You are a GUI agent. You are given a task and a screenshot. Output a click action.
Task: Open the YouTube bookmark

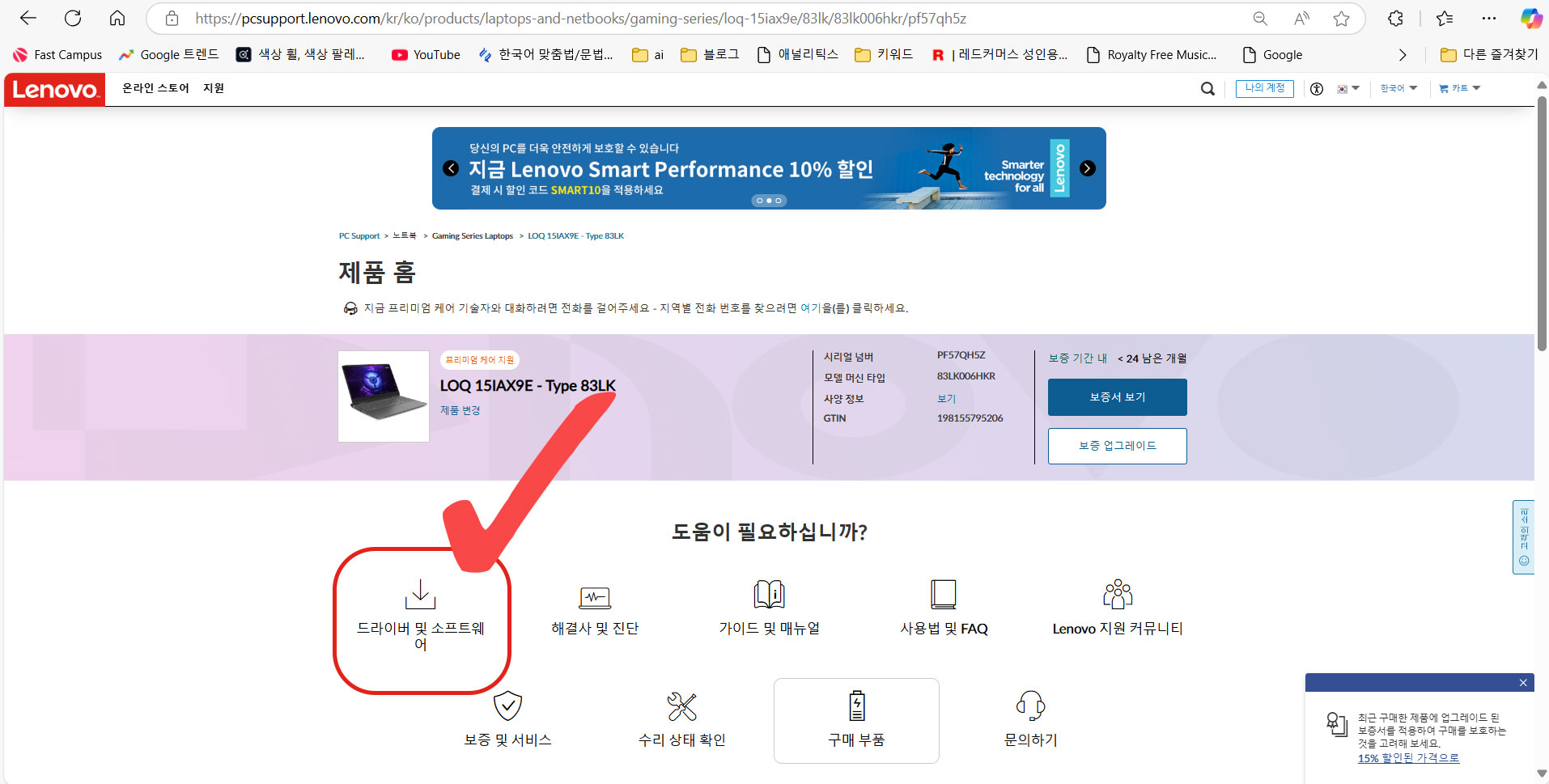(426, 55)
